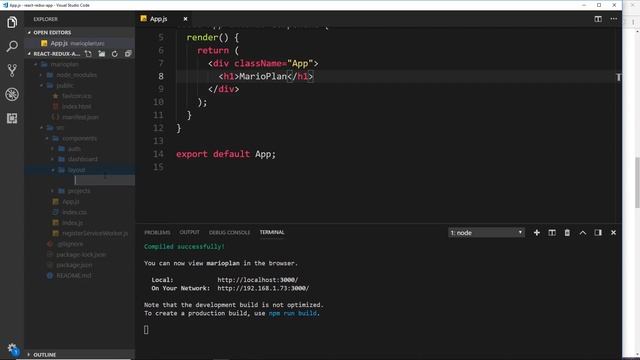
Task: Refresh the explorer file tree
Action: (x=115, y=53)
